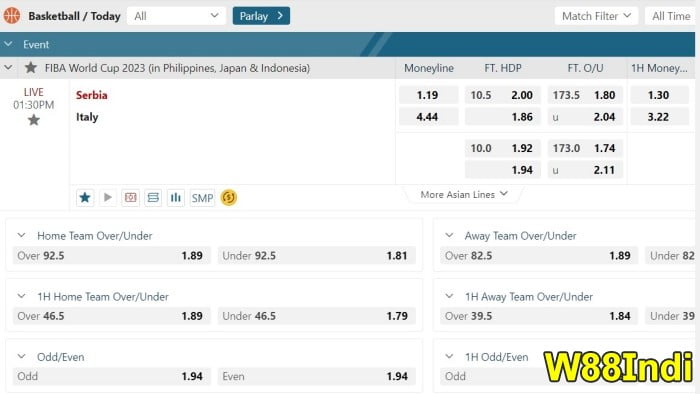Click the FT. HDP column header
Image resolution: width=700 pixels, height=394 pixels.
tap(503, 68)
